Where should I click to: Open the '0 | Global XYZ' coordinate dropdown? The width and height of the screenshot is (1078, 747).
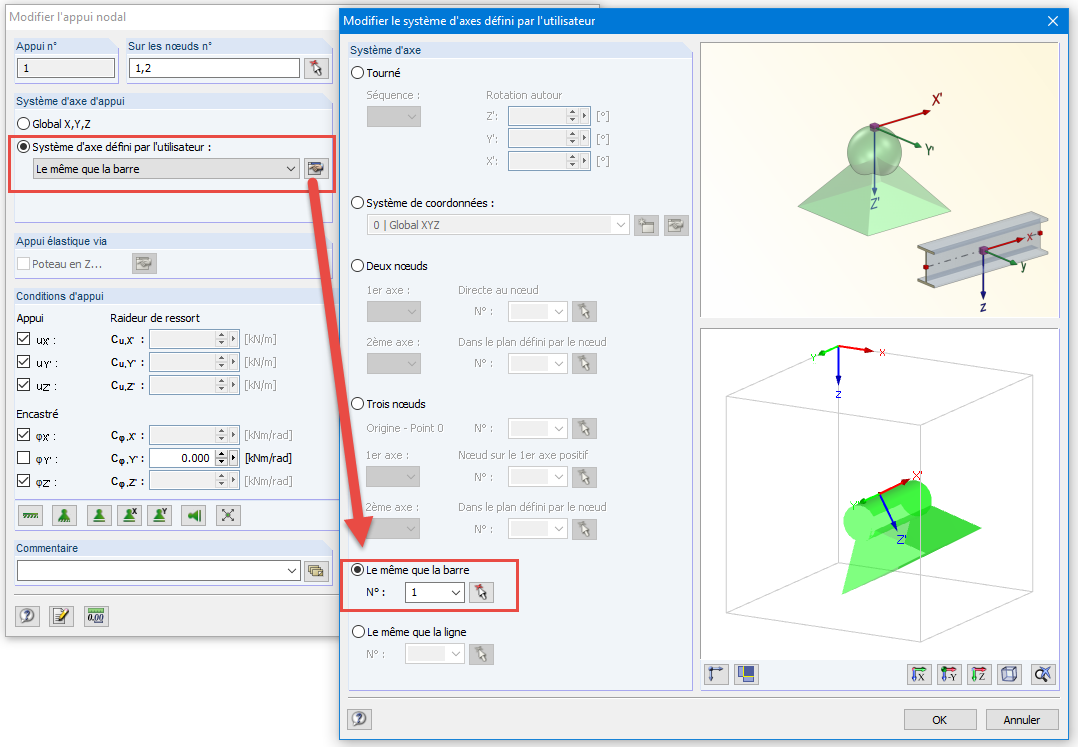pos(620,225)
